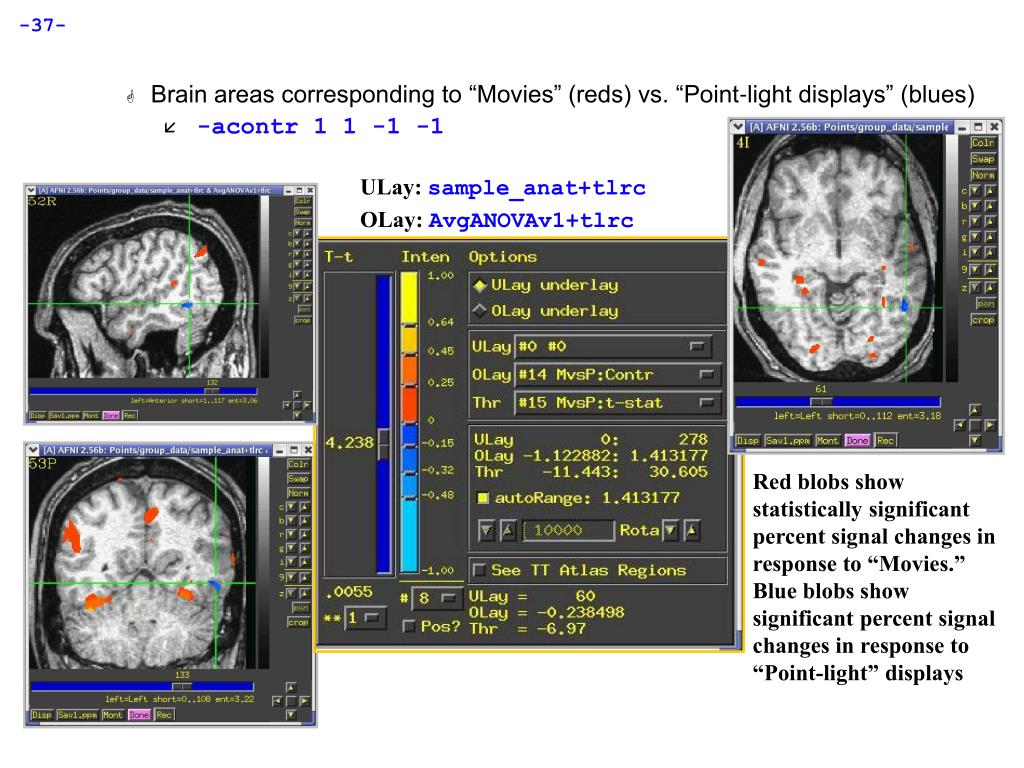1024x768 pixels.
Task: Click pan button in axial 4I window
Action: (x=985, y=304)
